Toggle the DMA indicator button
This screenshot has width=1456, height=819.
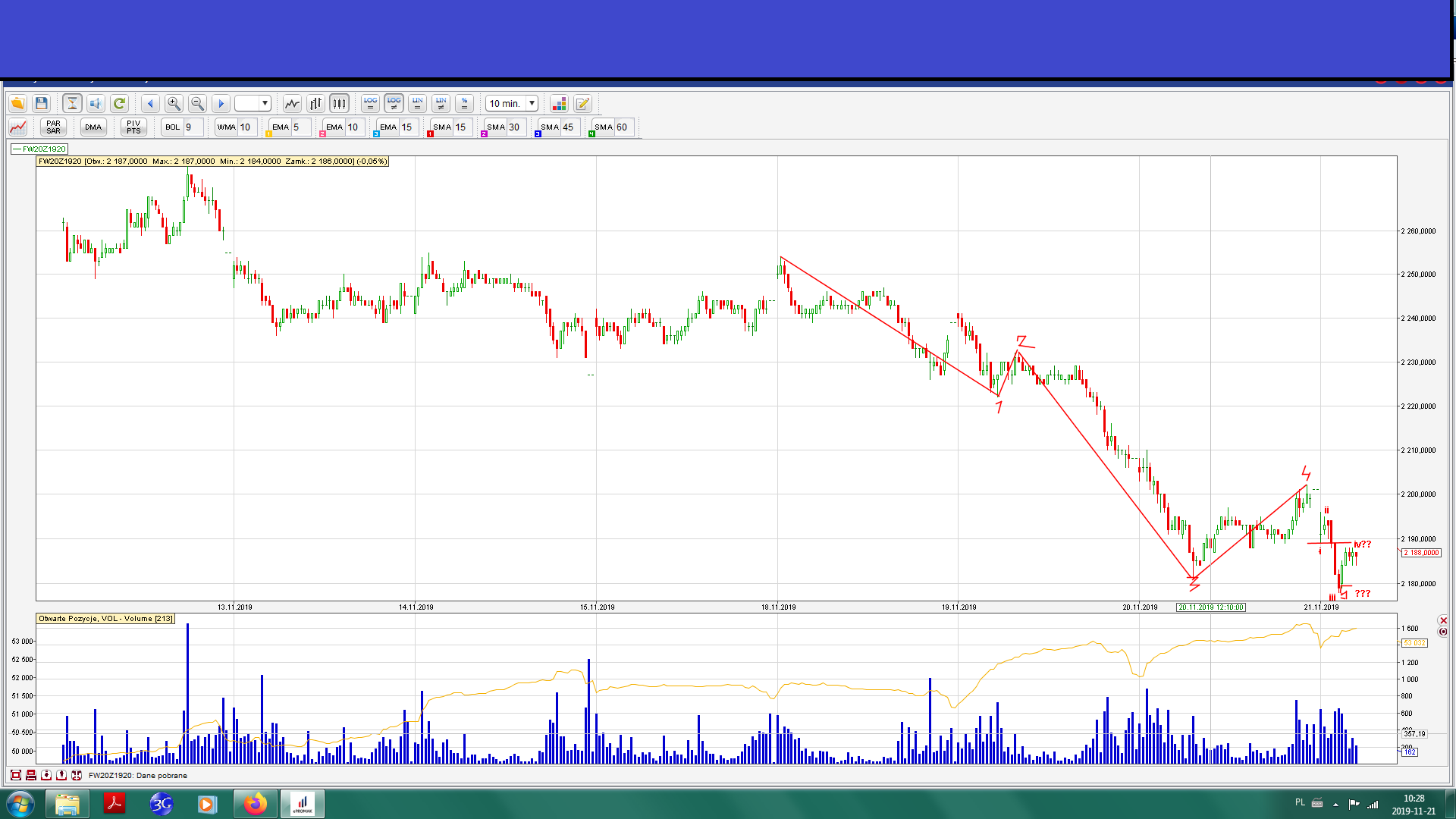coord(93,127)
